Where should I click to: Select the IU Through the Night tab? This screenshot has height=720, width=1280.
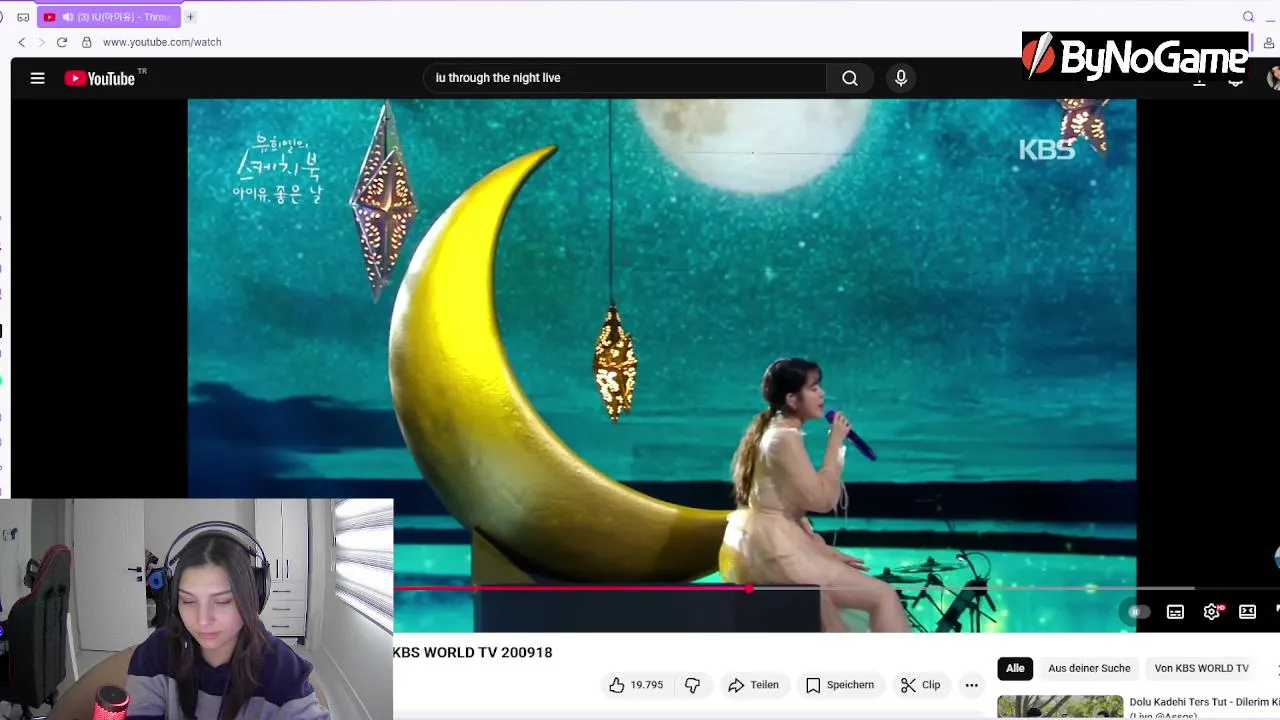110,17
